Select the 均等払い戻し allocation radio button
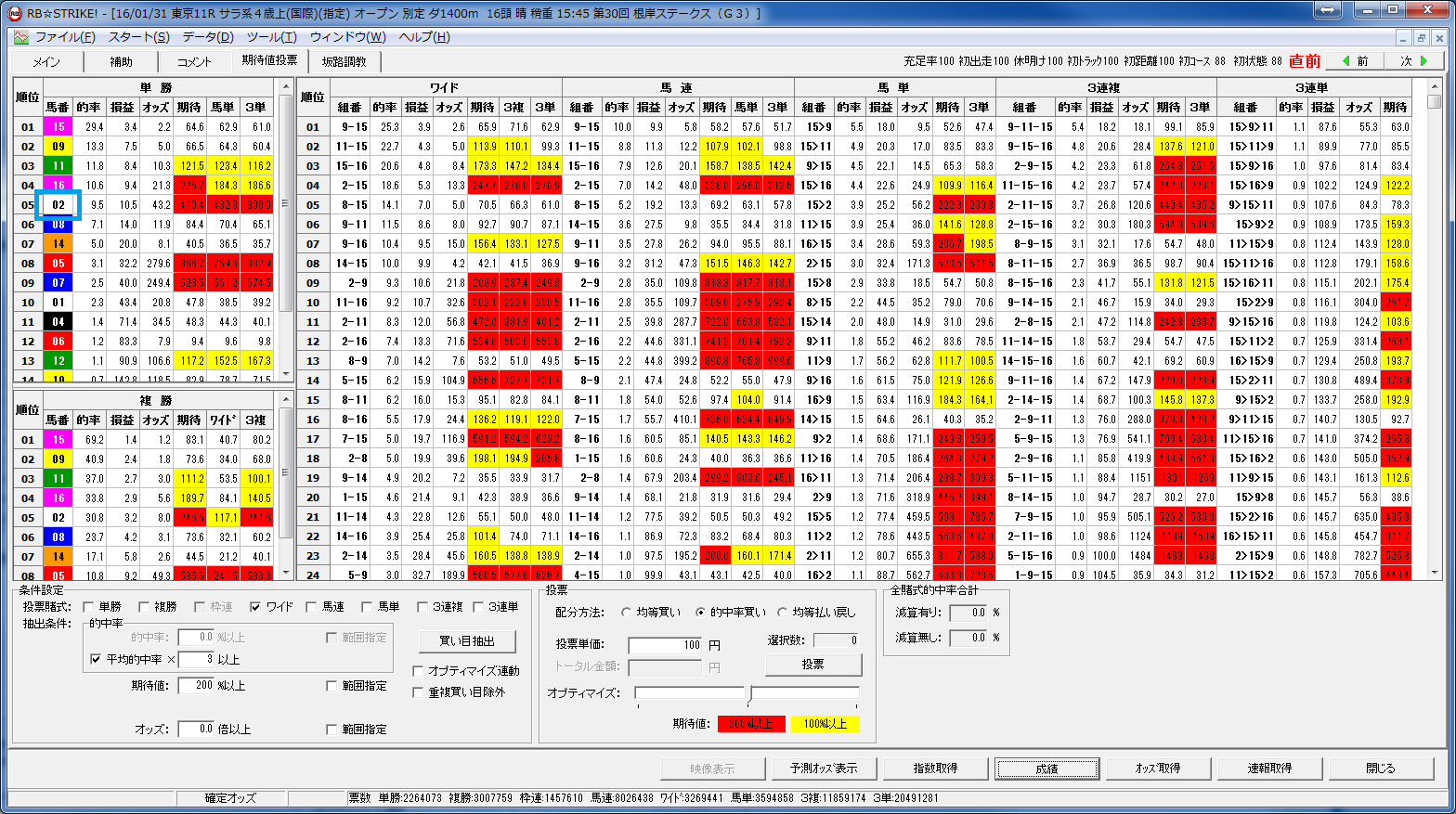This screenshot has height=814, width=1456. point(783,613)
